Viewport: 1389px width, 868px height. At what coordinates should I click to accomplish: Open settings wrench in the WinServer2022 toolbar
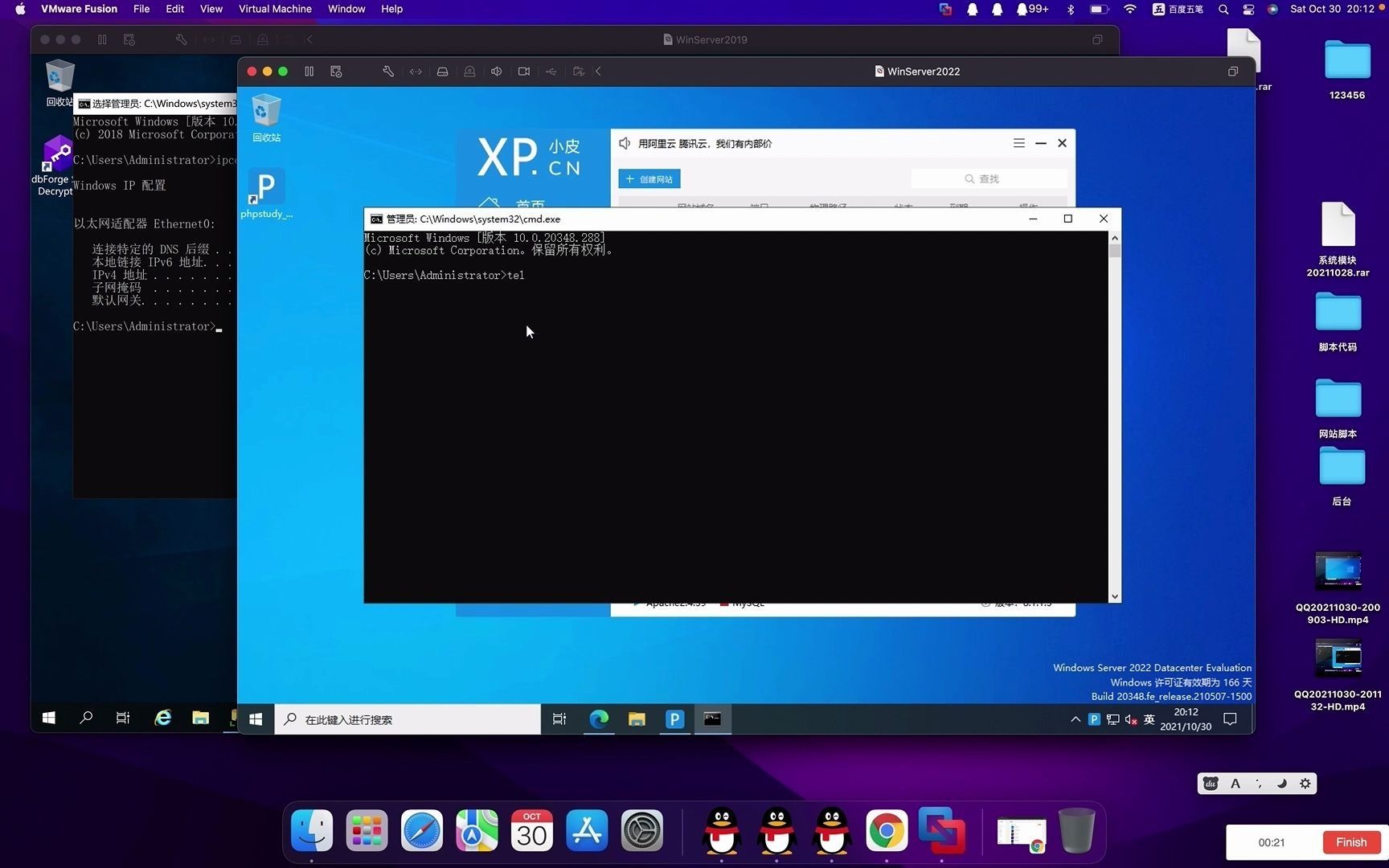pyautogui.click(x=388, y=72)
